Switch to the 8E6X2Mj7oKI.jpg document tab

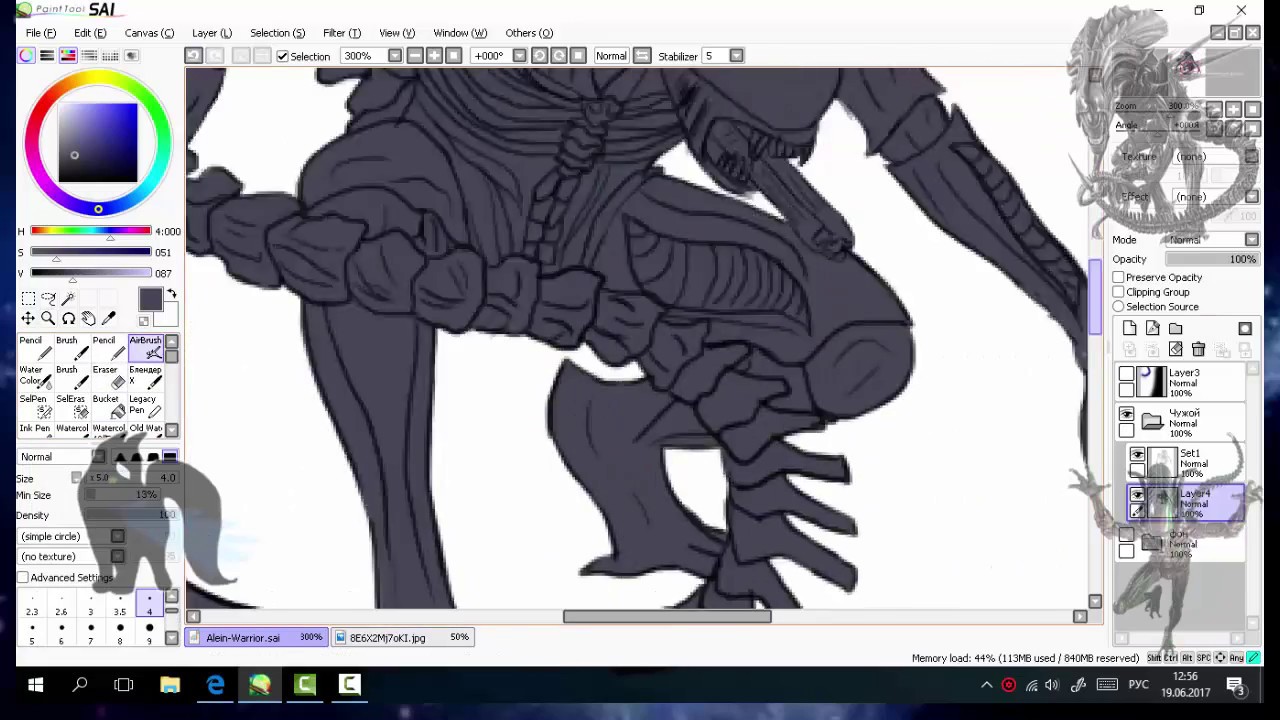(403, 638)
